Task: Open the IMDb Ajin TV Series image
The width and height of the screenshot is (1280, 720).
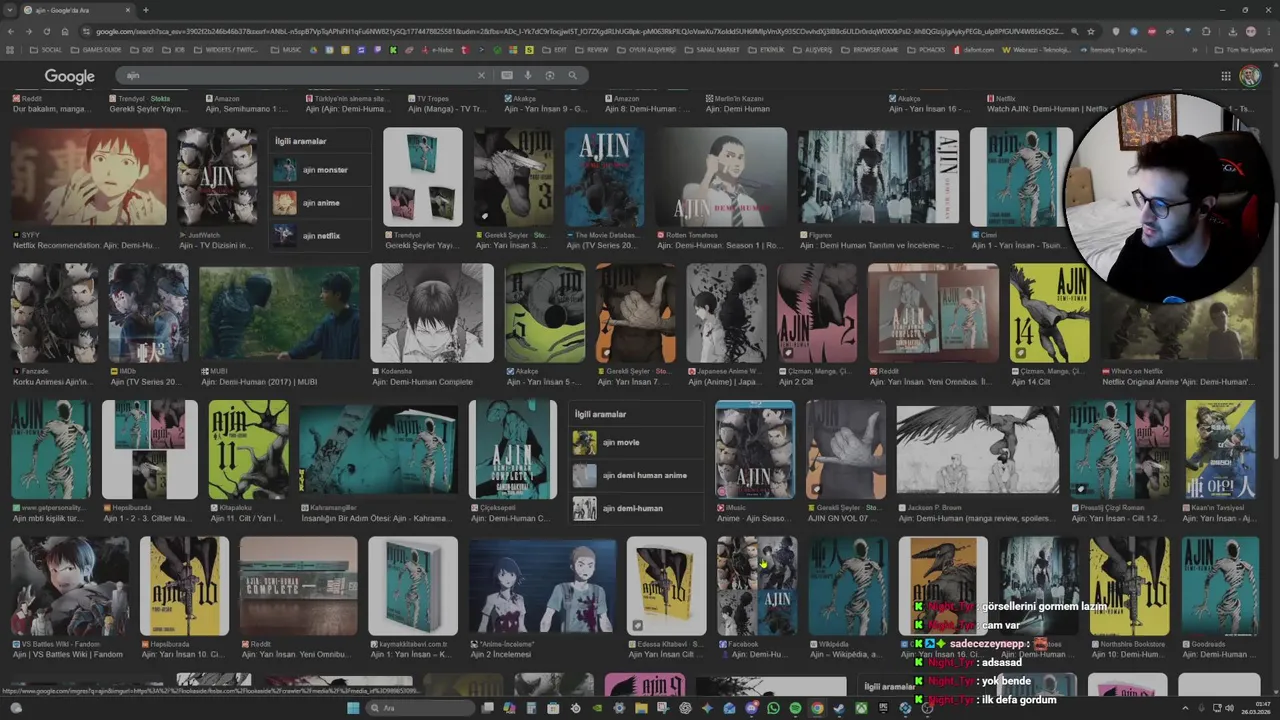Action: pyautogui.click(x=148, y=313)
